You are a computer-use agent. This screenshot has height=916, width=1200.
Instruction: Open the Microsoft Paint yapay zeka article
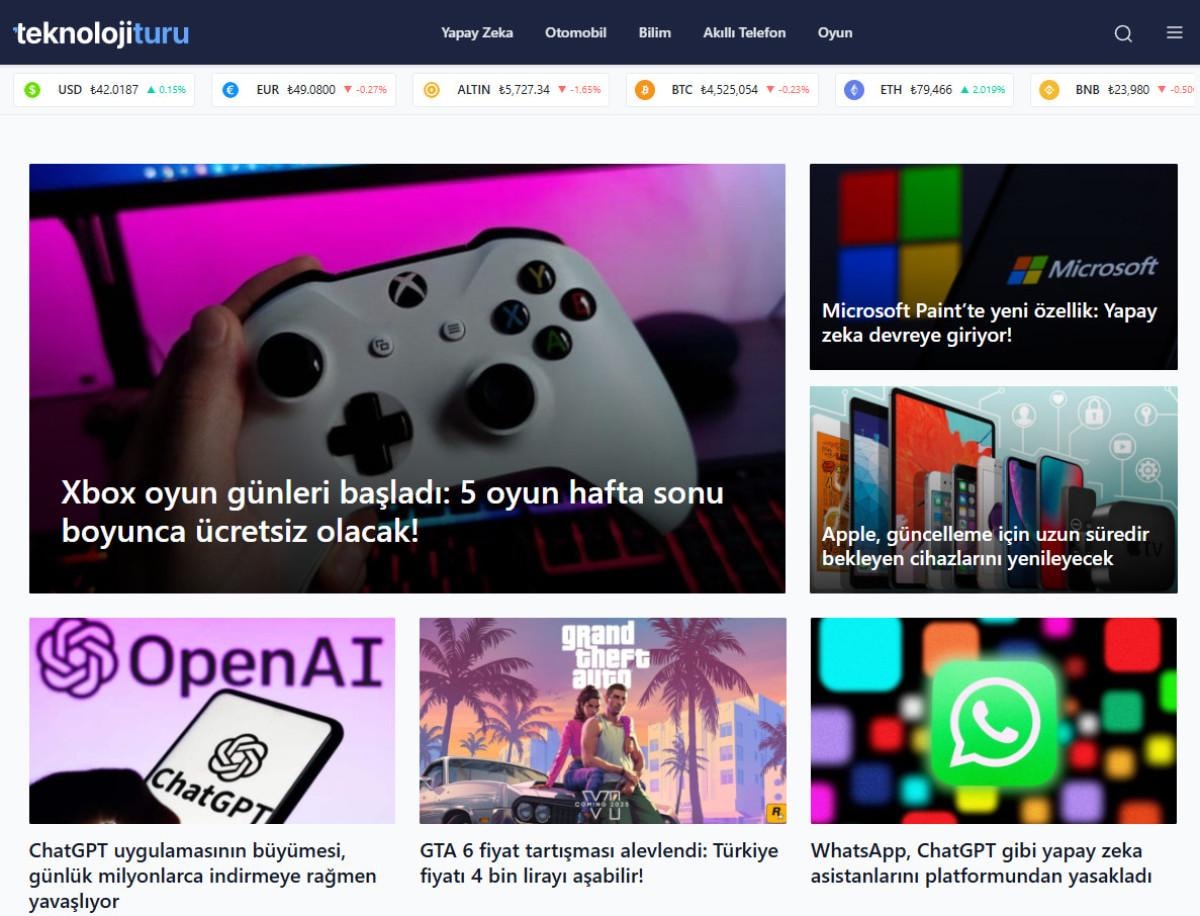pyautogui.click(x=989, y=323)
